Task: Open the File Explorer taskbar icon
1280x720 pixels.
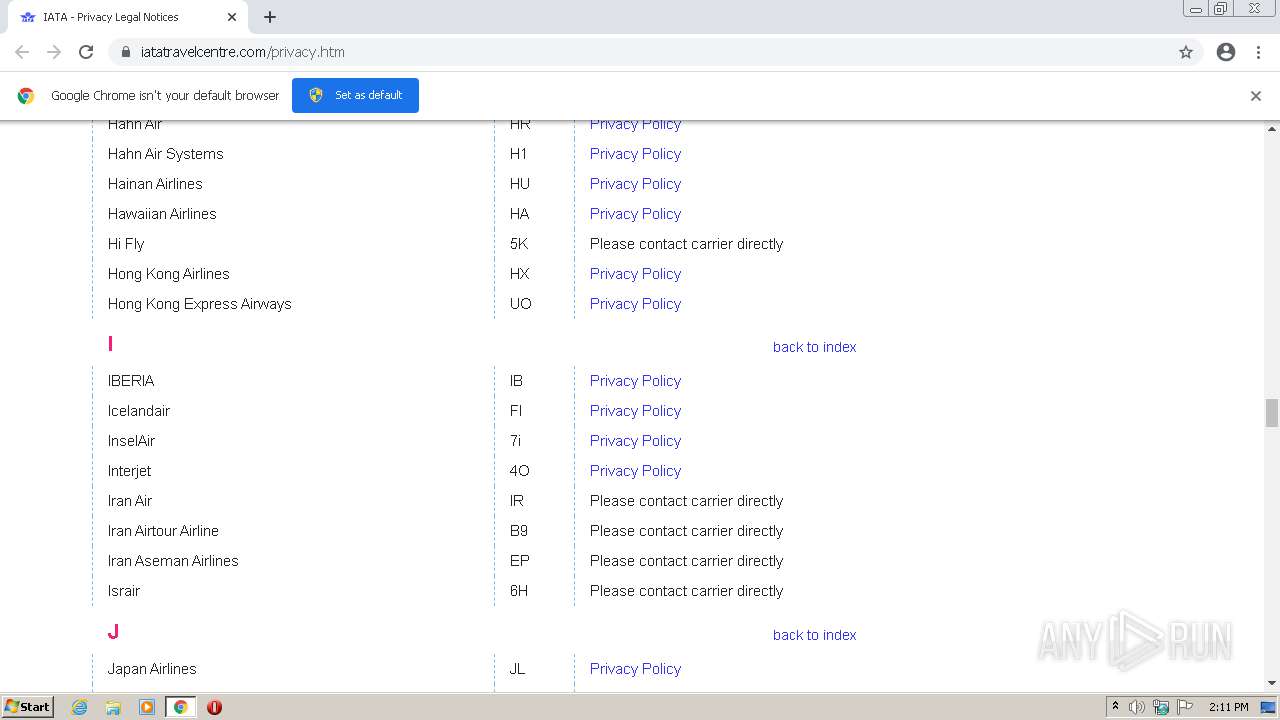Action: pos(113,707)
